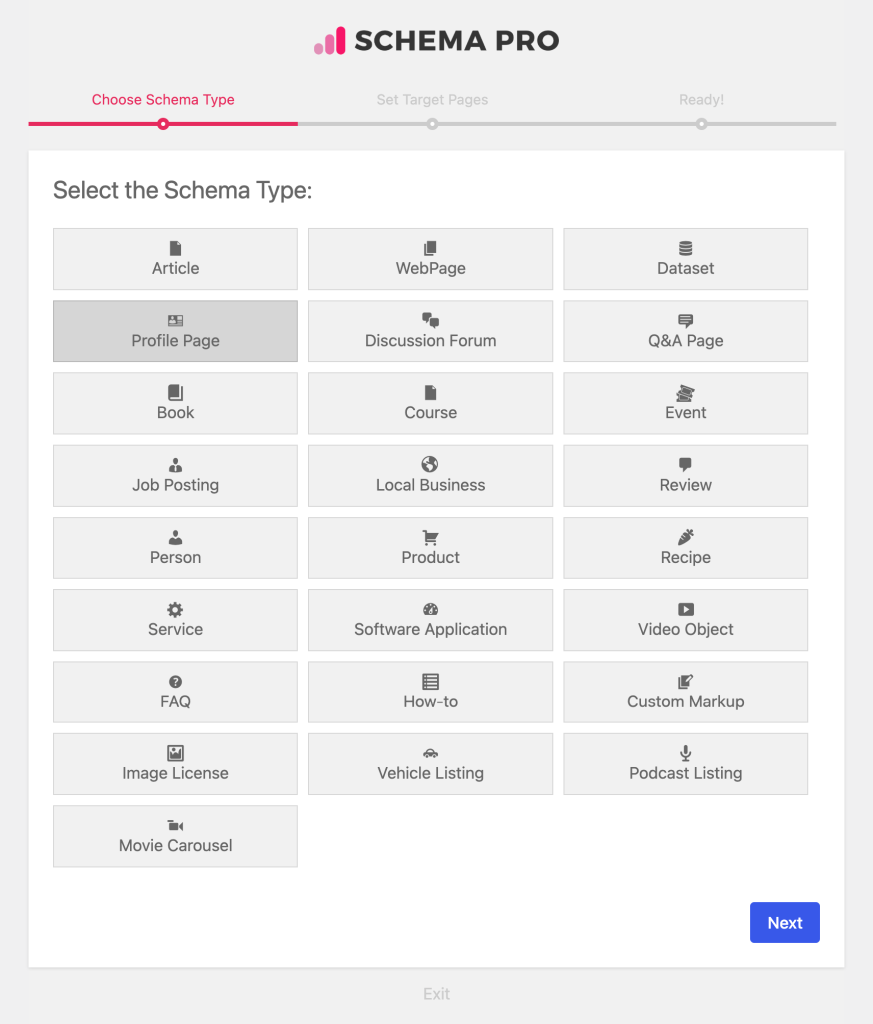Click the Ready! step progress dot
This screenshot has width=873, height=1024.
coord(701,124)
